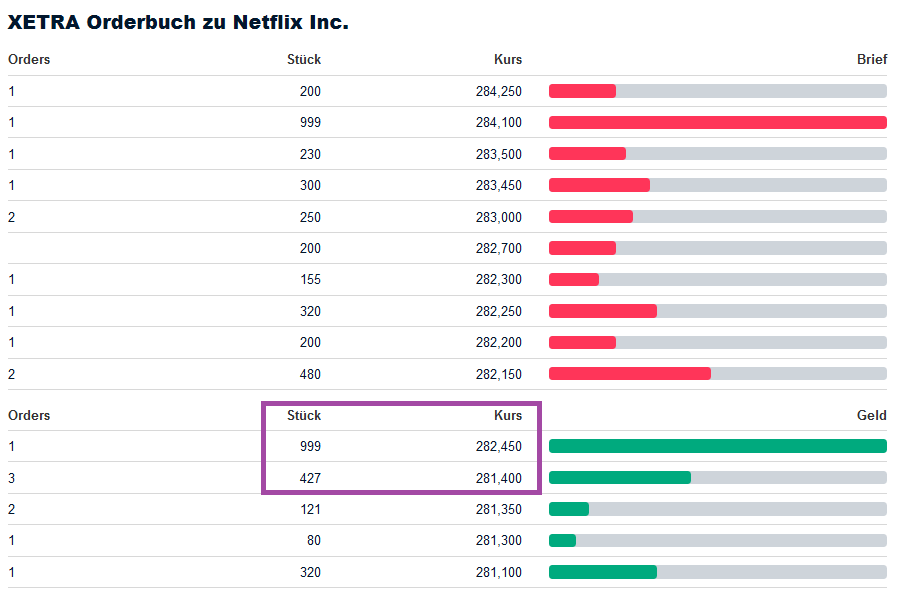Select the quantity 121 cell
Image resolution: width=900 pixels, height=589 pixels.
pyautogui.click(x=310, y=509)
